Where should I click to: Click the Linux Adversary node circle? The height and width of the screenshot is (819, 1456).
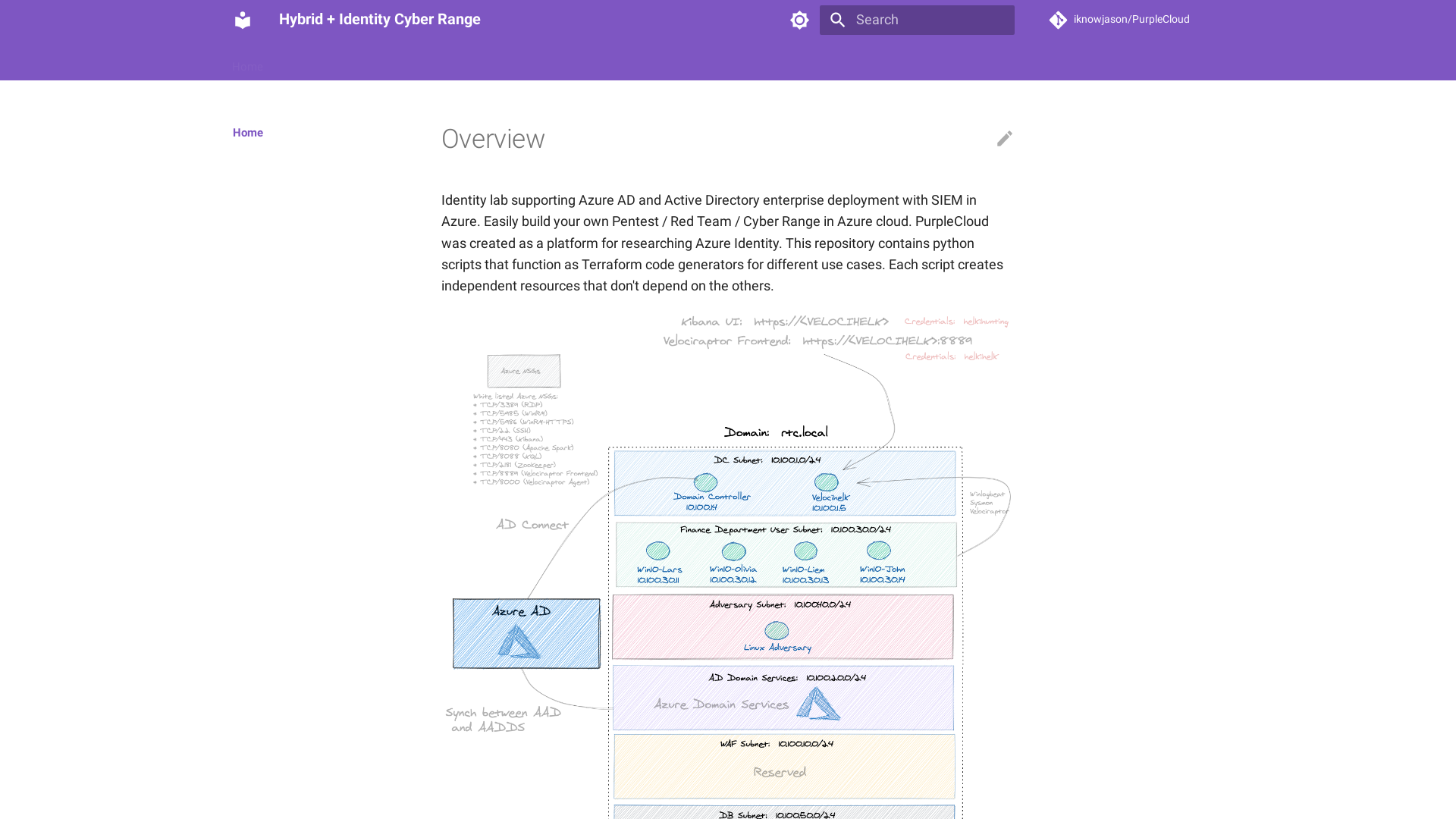[x=777, y=630]
